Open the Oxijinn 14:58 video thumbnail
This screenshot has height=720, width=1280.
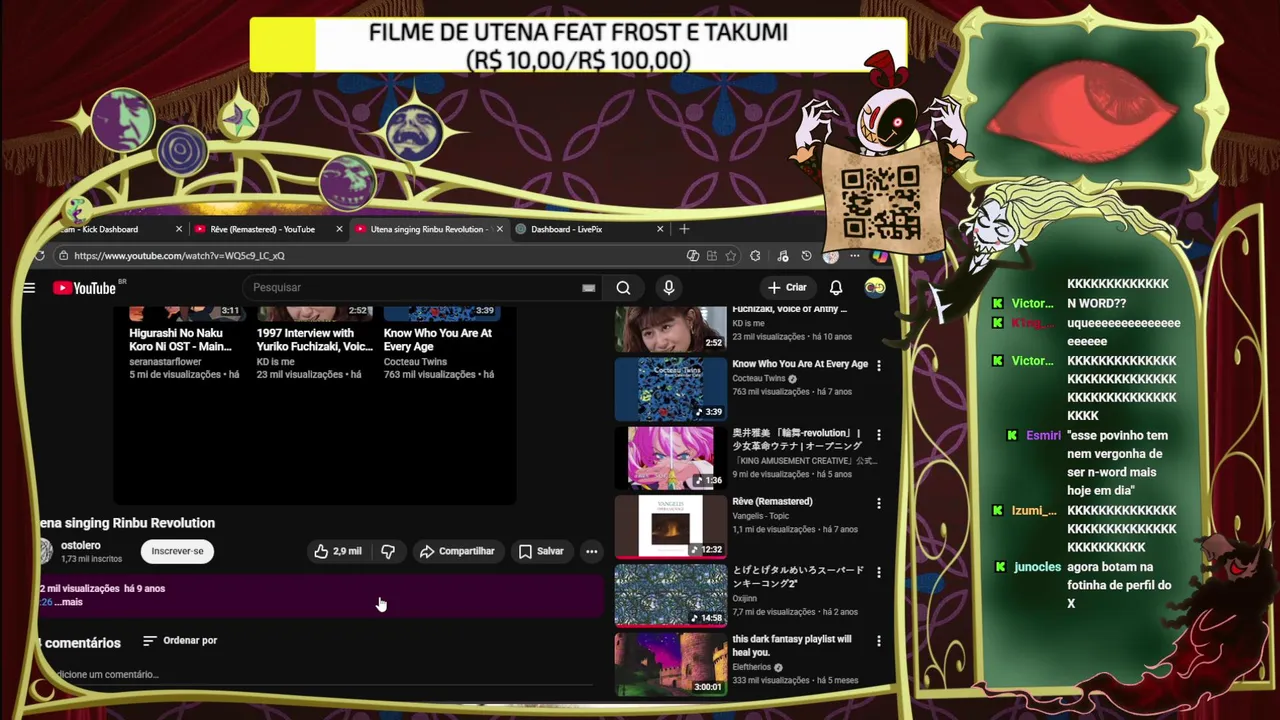pyautogui.click(x=670, y=594)
